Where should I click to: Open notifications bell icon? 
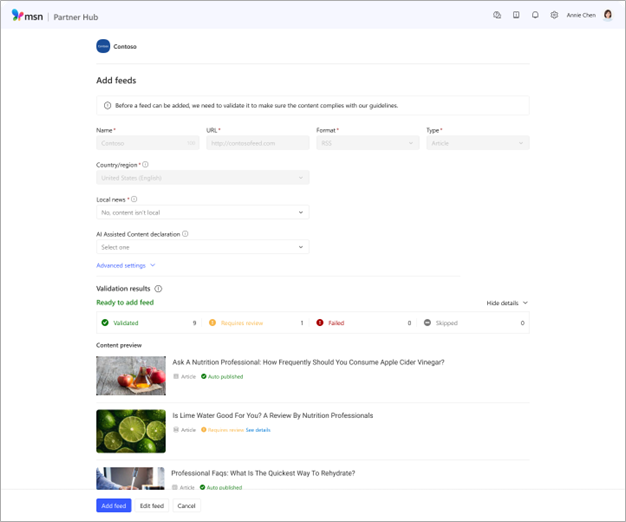click(x=535, y=15)
